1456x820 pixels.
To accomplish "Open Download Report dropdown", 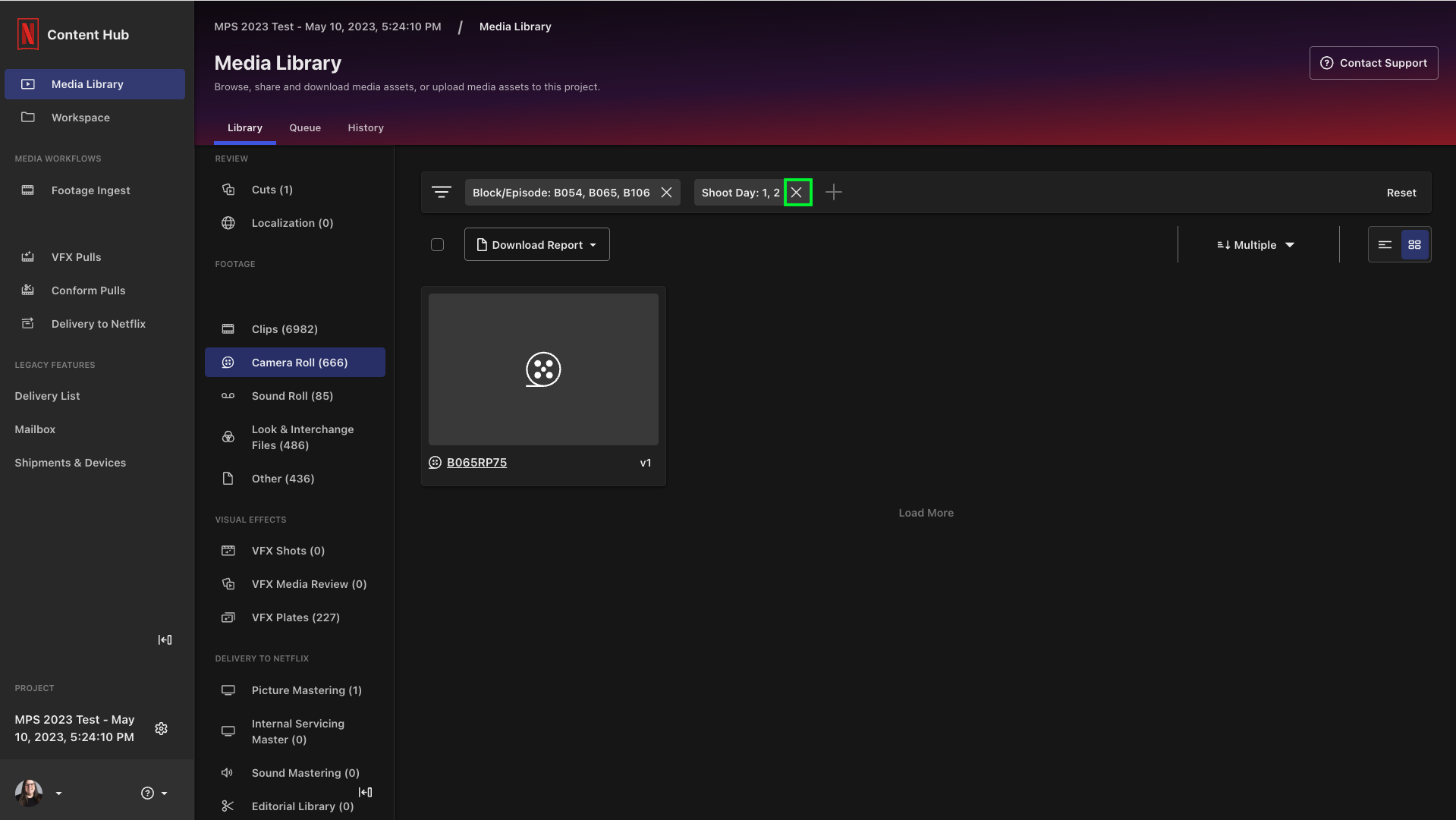I will [x=536, y=244].
